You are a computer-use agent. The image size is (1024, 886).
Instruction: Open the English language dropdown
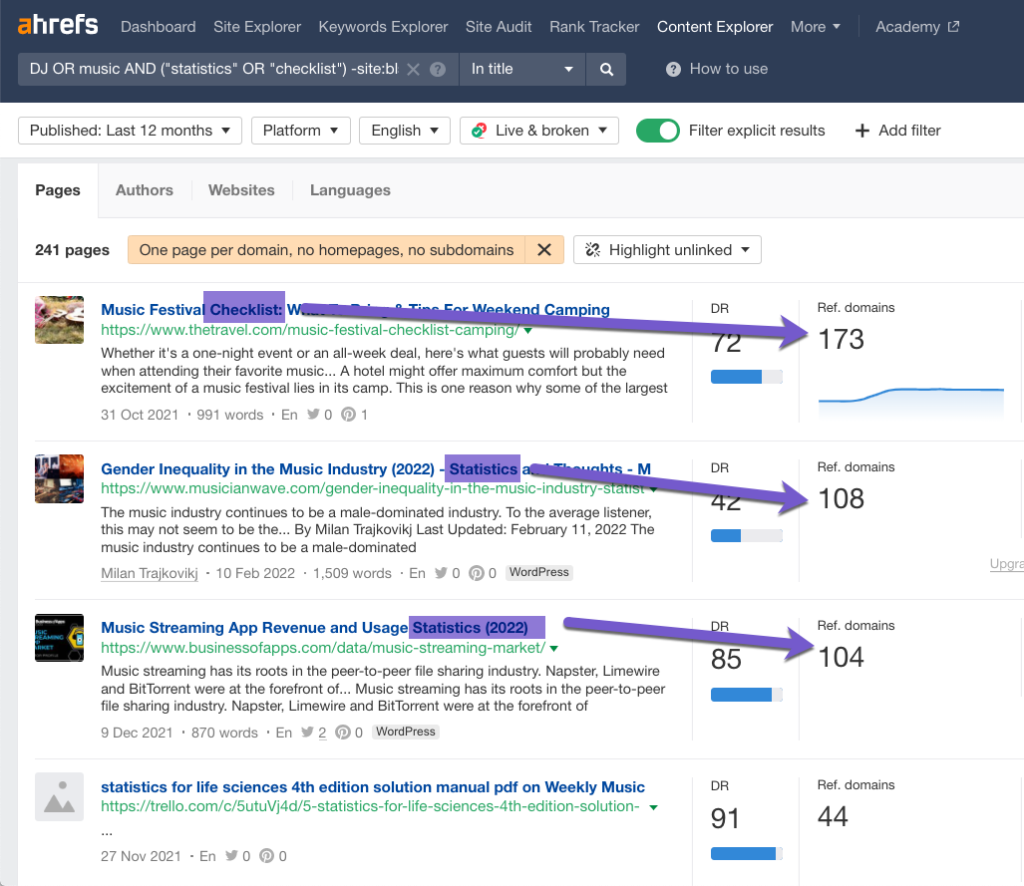pyautogui.click(x=405, y=131)
